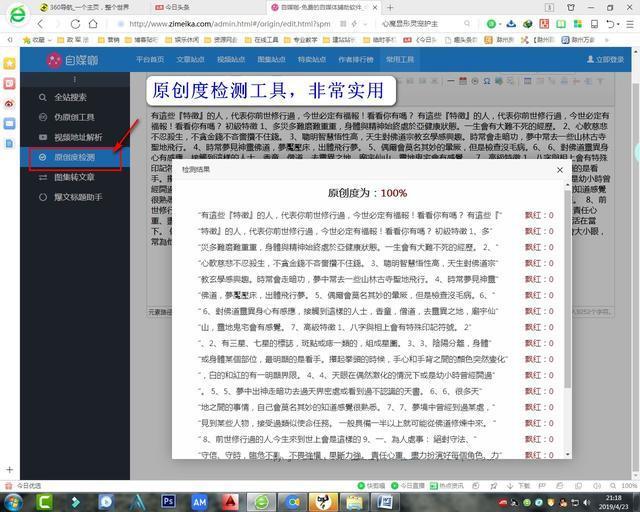Image resolution: width=640 pixels, height=512 pixels.
Task: Open the 收藏 bookmarks dropdown
Action: (35, 40)
